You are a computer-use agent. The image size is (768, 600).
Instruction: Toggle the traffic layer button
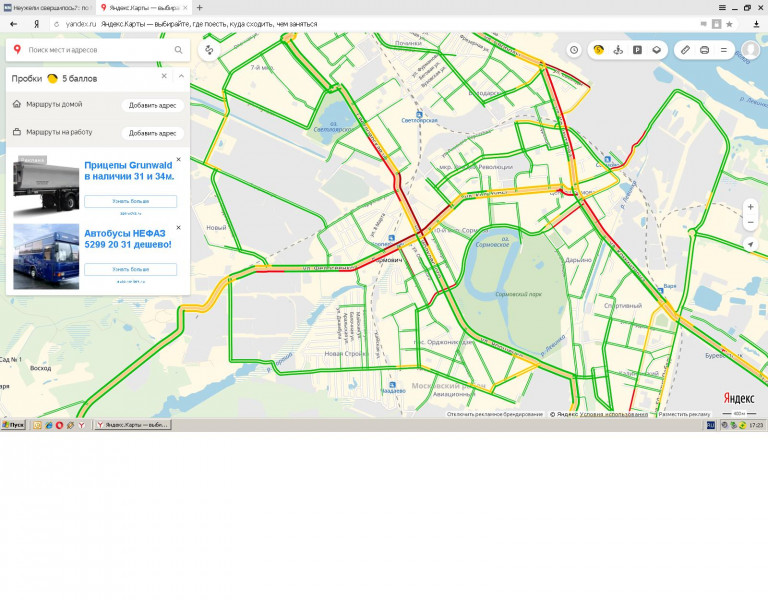[x=598, y=50]
